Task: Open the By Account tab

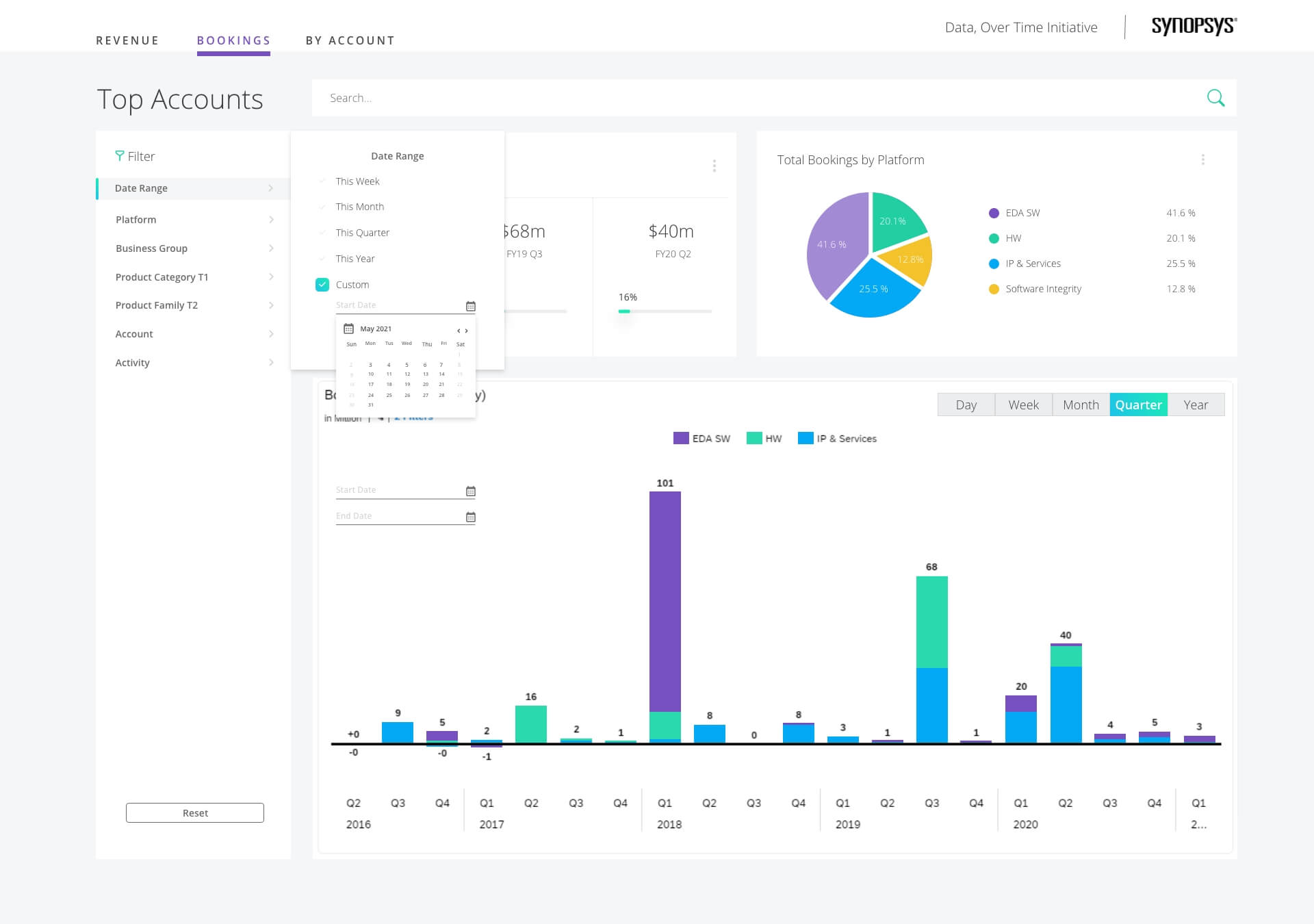Action: point(350,40)
